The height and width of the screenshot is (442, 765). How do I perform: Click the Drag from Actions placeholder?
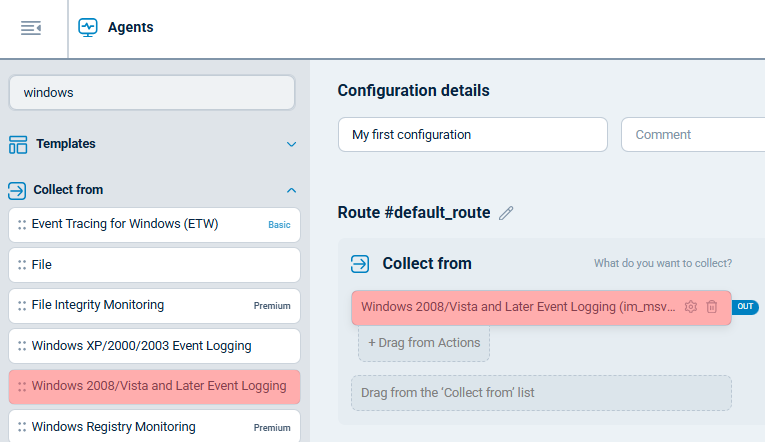[x=424, y=343]
